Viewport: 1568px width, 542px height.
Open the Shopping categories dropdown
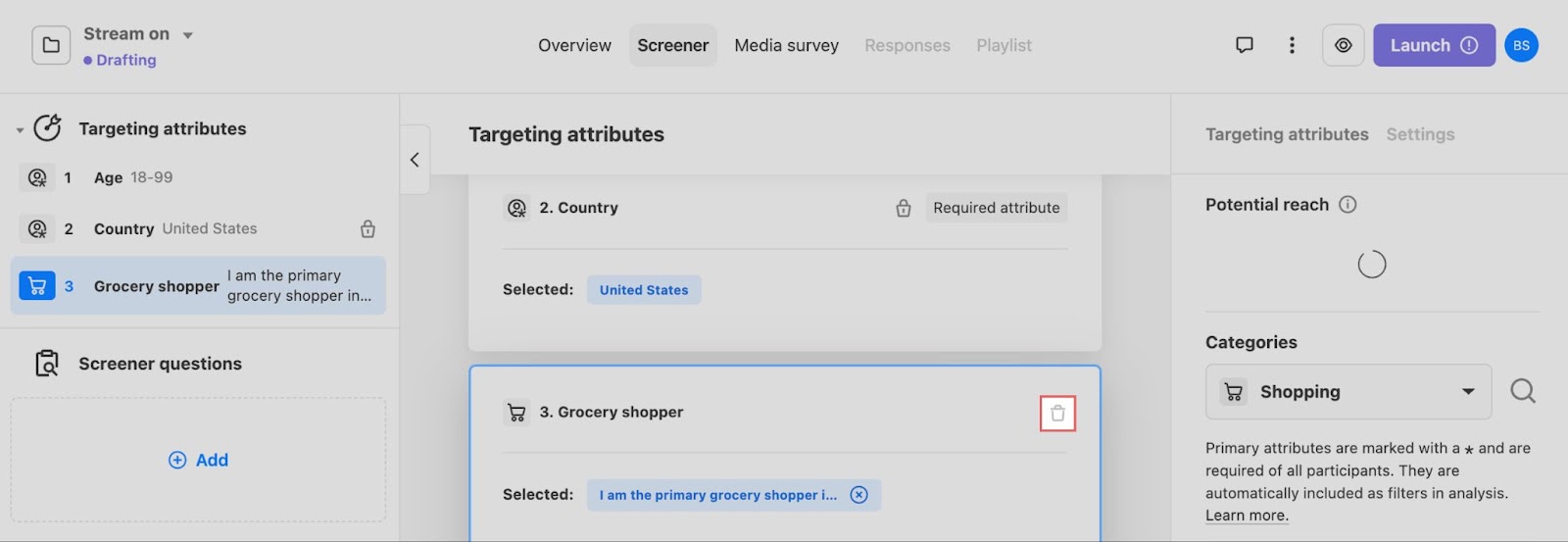tap(1348, 392)
